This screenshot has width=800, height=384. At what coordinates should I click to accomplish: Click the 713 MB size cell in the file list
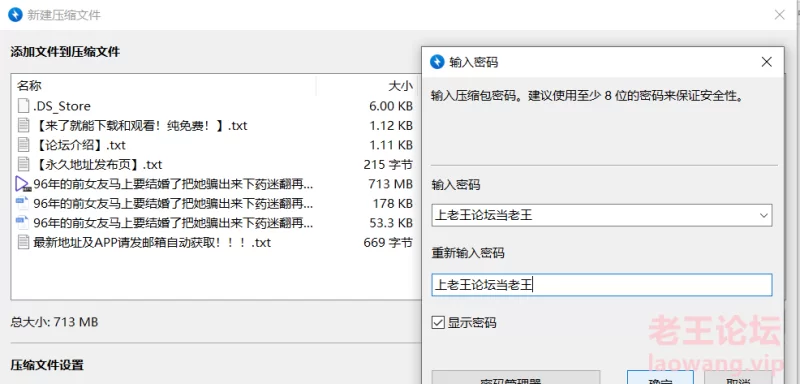[390, 184]
